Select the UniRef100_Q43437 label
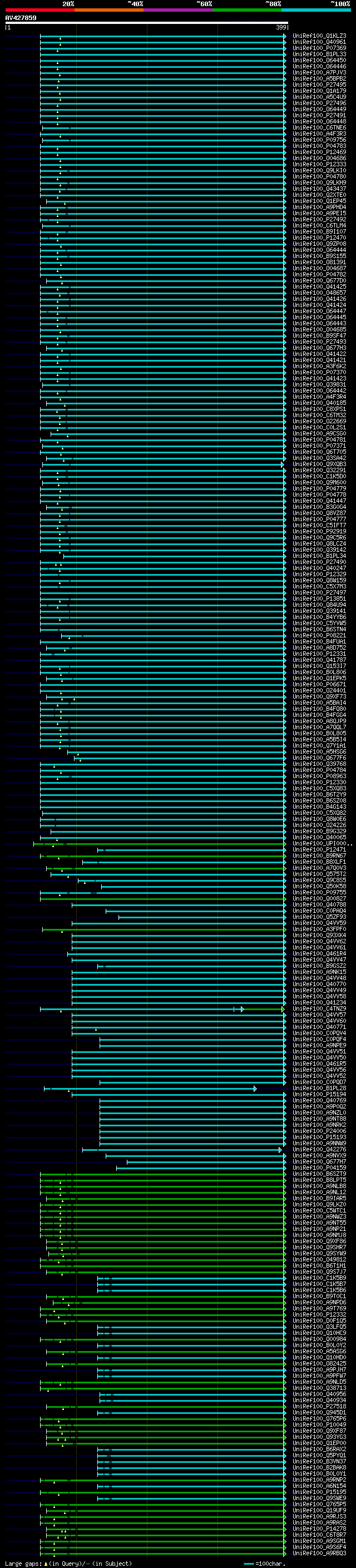The width and height of the screenshot is (356, 1568). 319,189
